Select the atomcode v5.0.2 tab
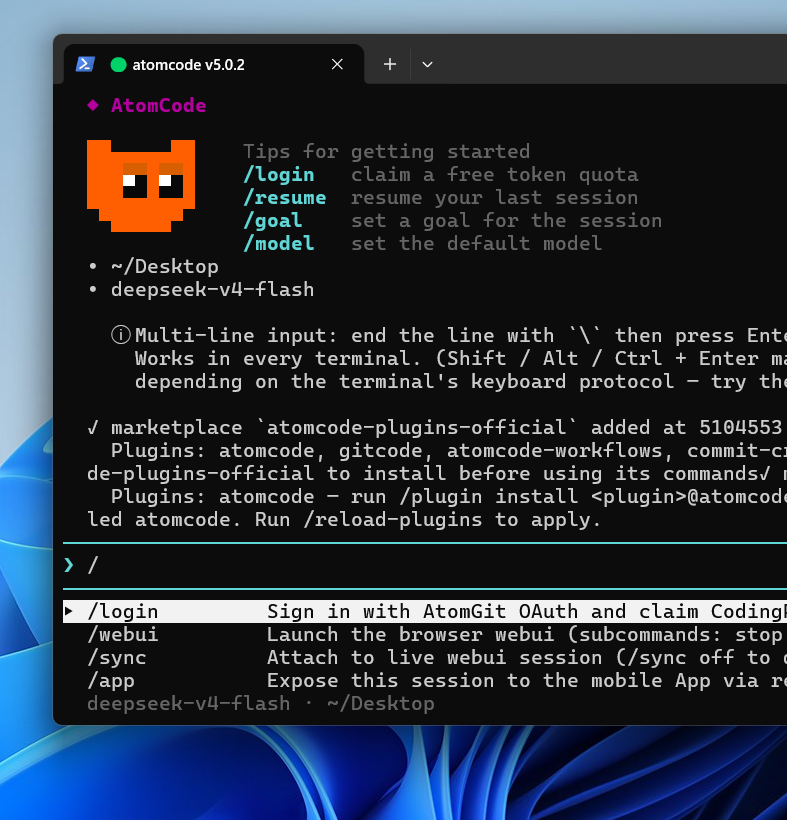Viewport: 787px width, 820px height. click(214, 64)
